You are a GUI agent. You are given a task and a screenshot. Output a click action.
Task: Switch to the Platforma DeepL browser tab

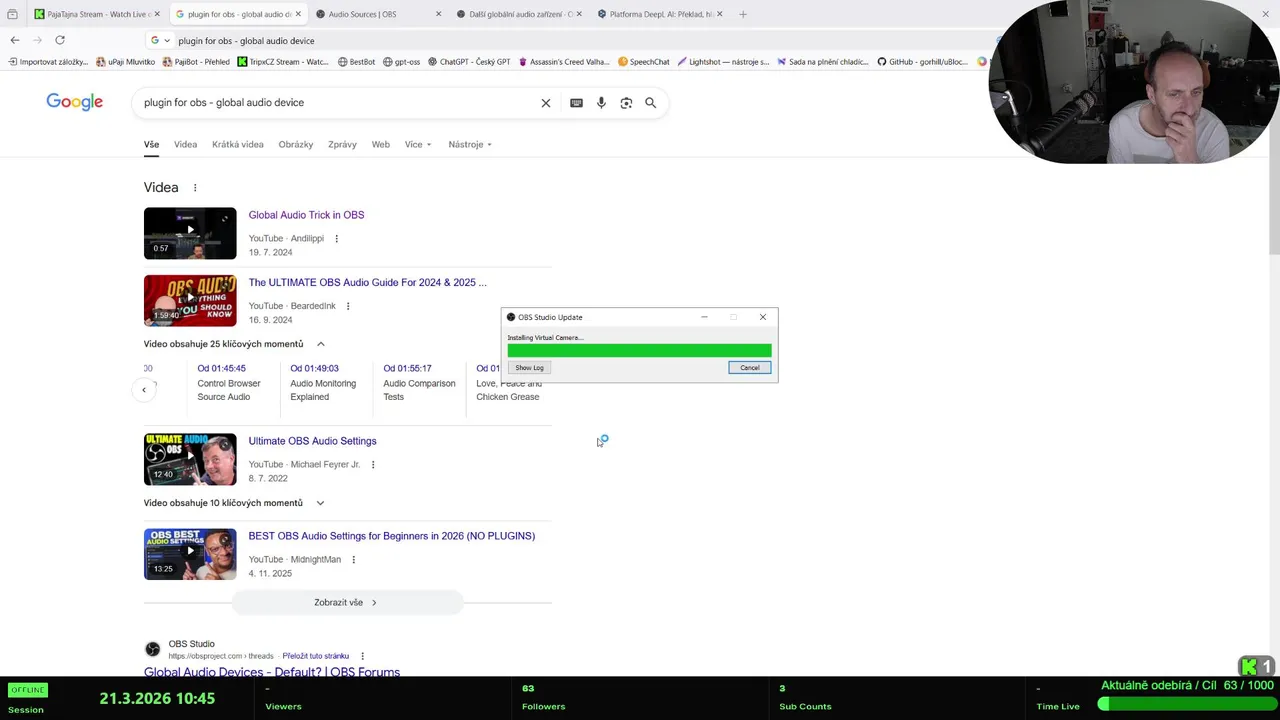660,14
